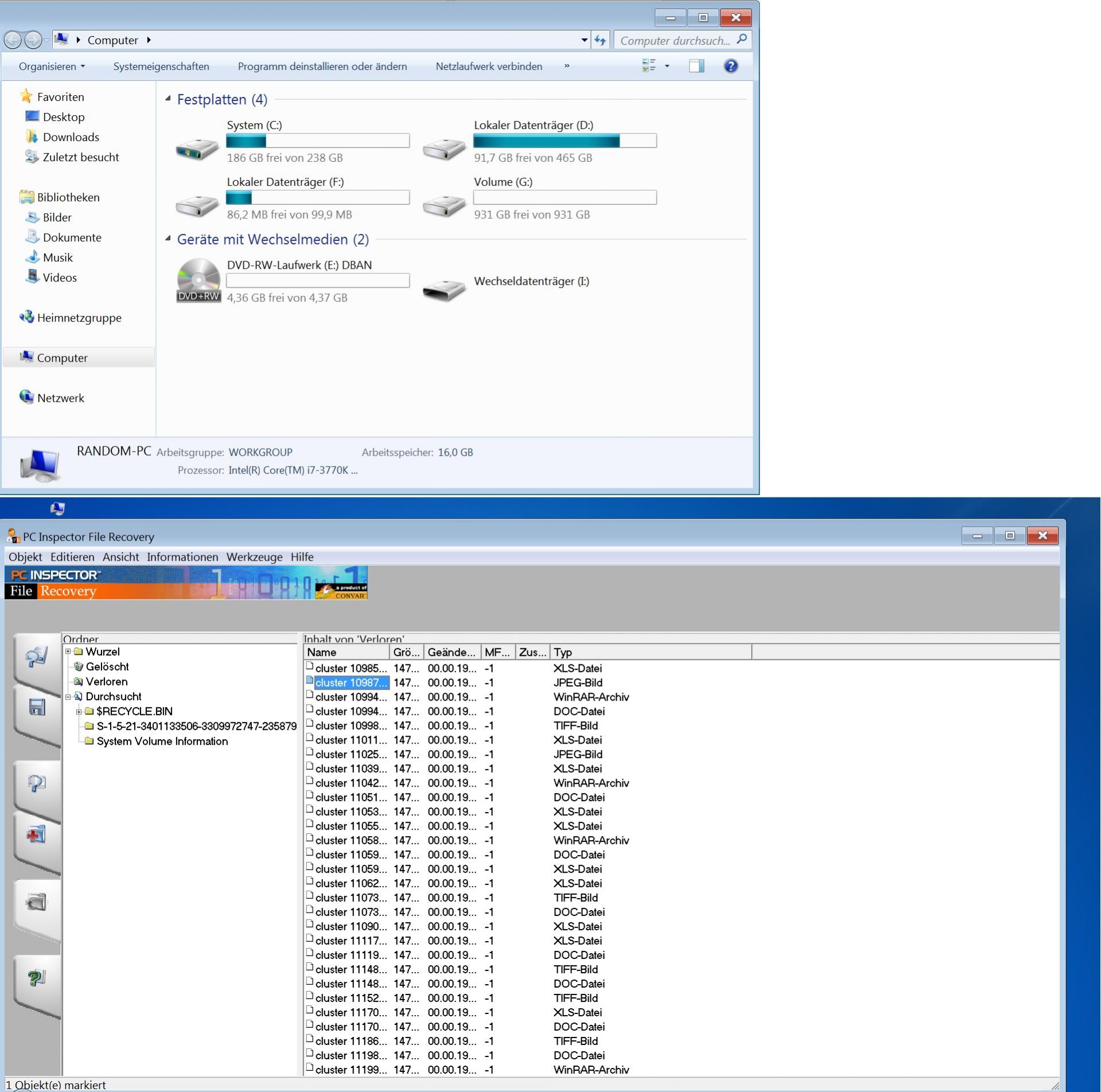This screenshot has height=1092, width=1101.
Task: Toggle the preview pane icon in Explorer
Action: 697,66
